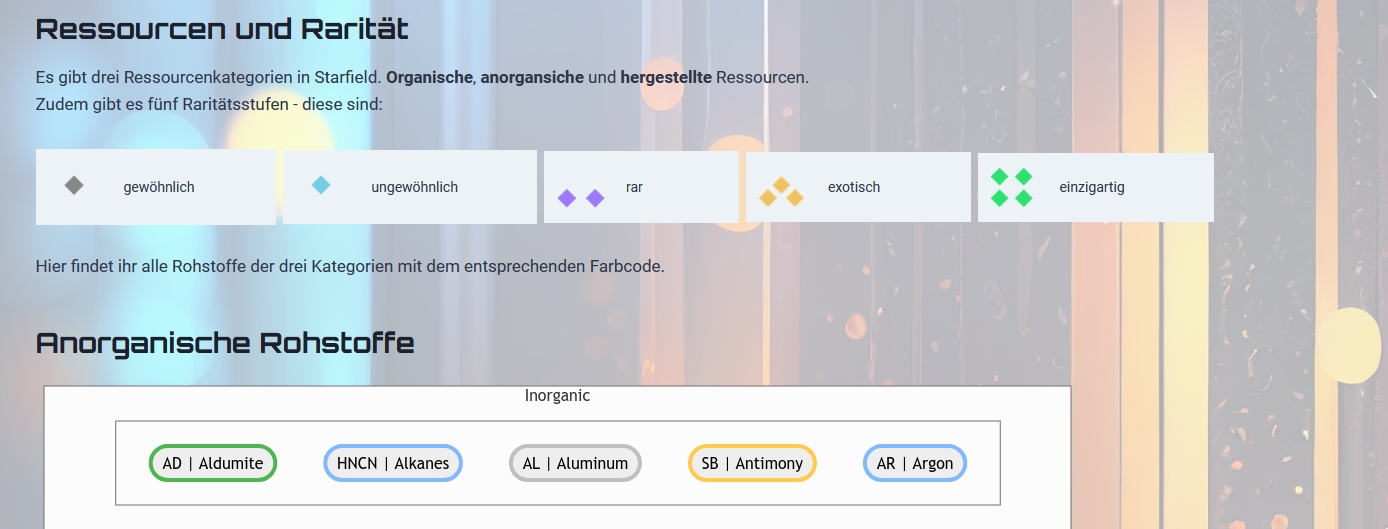
Task: Click the green four-diamond einzigartig icon
Action: (1011, 187)
